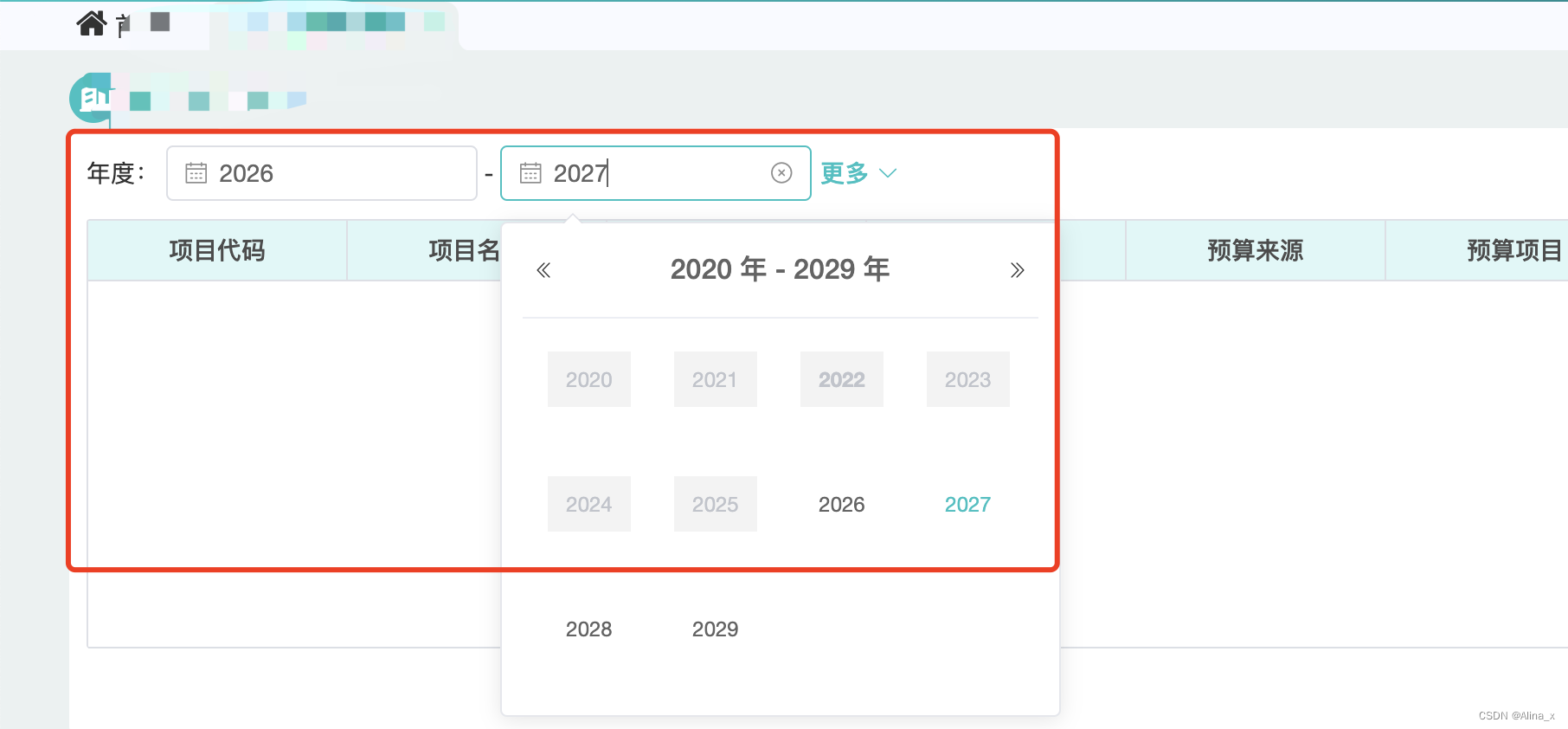Select year 2026 in the picker

pos(842,504)
